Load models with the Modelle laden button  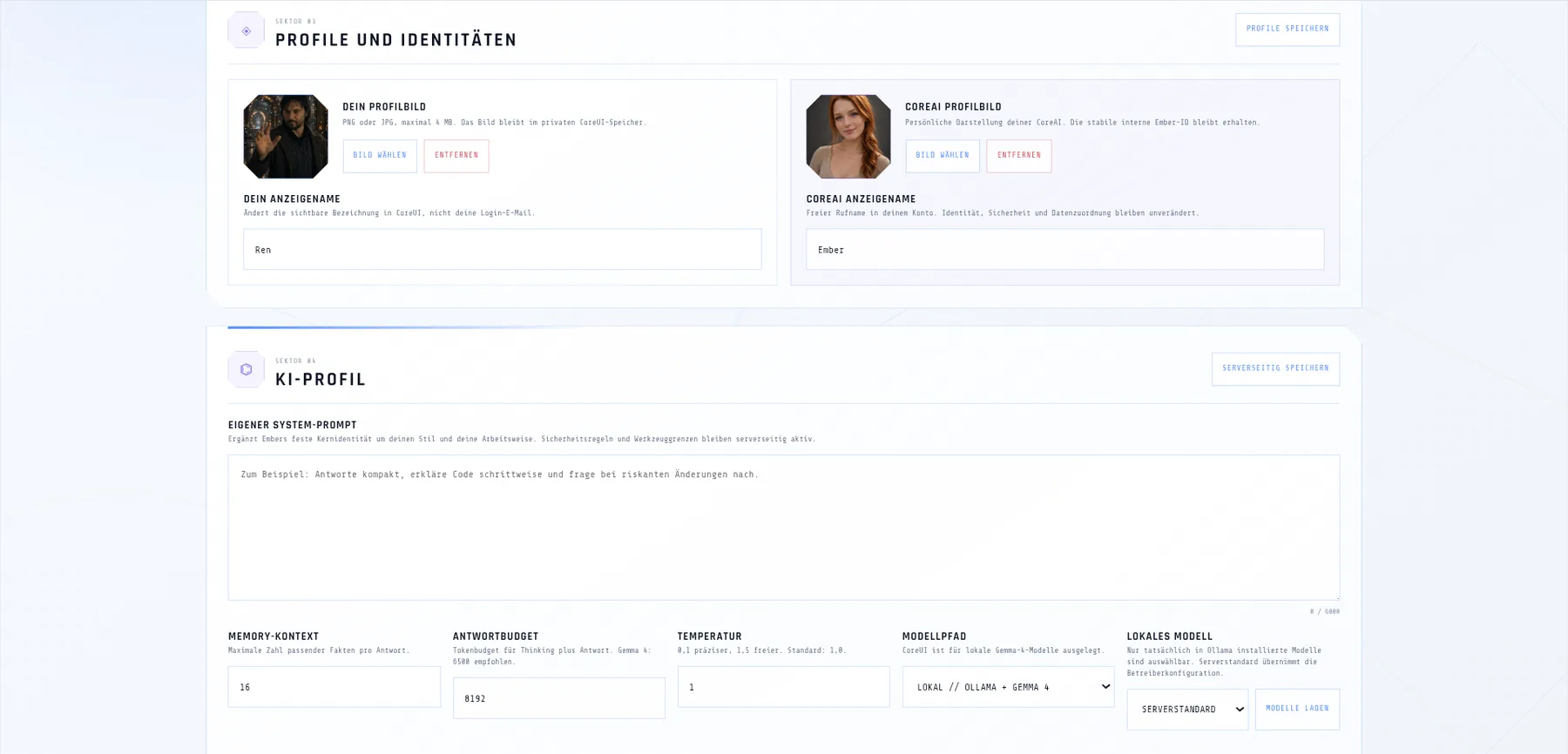1297,709
